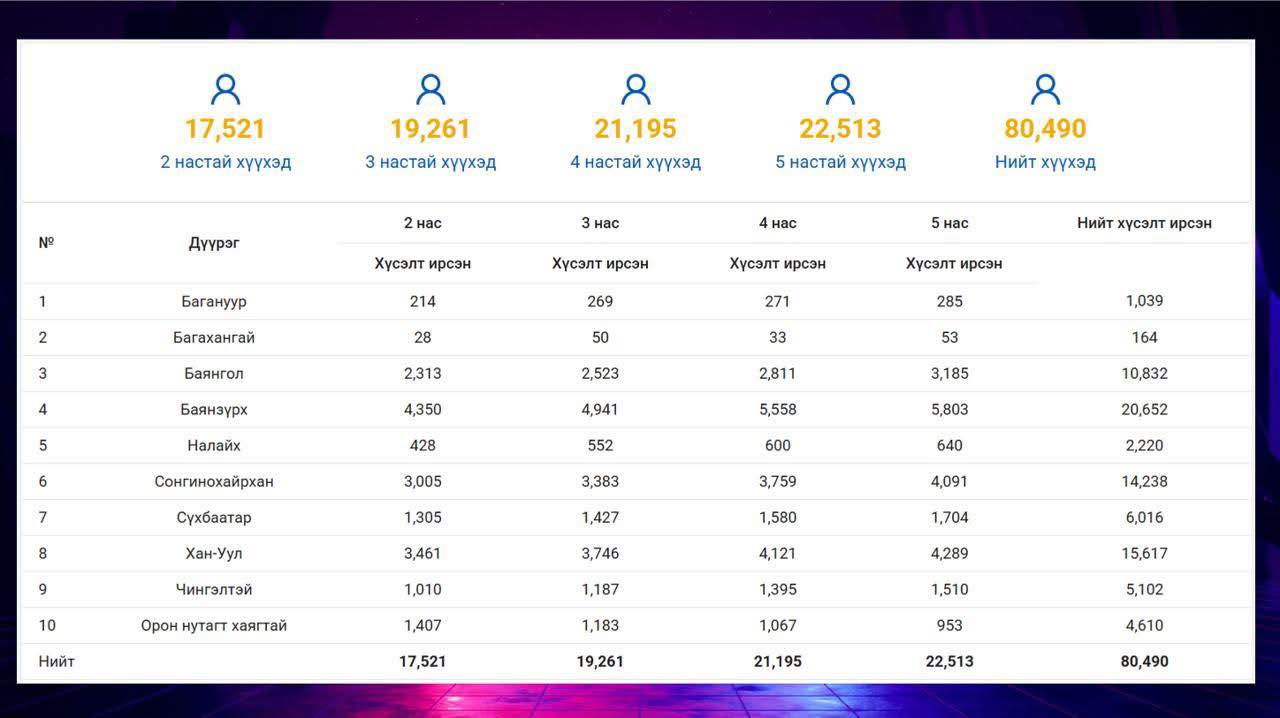The height and width of the screenshot is (718, 1280).
Task: Click the Сонгинохайрхан district name
Action: pyautogui.click(x=214, y=481)
